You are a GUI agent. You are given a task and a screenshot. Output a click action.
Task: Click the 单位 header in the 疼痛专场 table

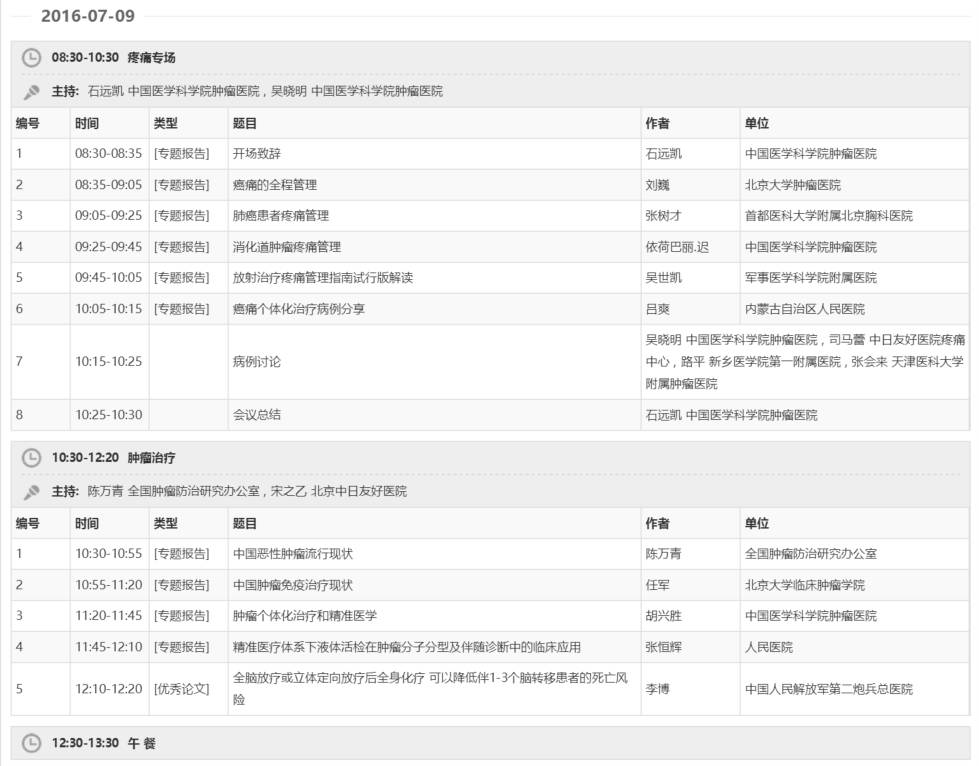757,123
